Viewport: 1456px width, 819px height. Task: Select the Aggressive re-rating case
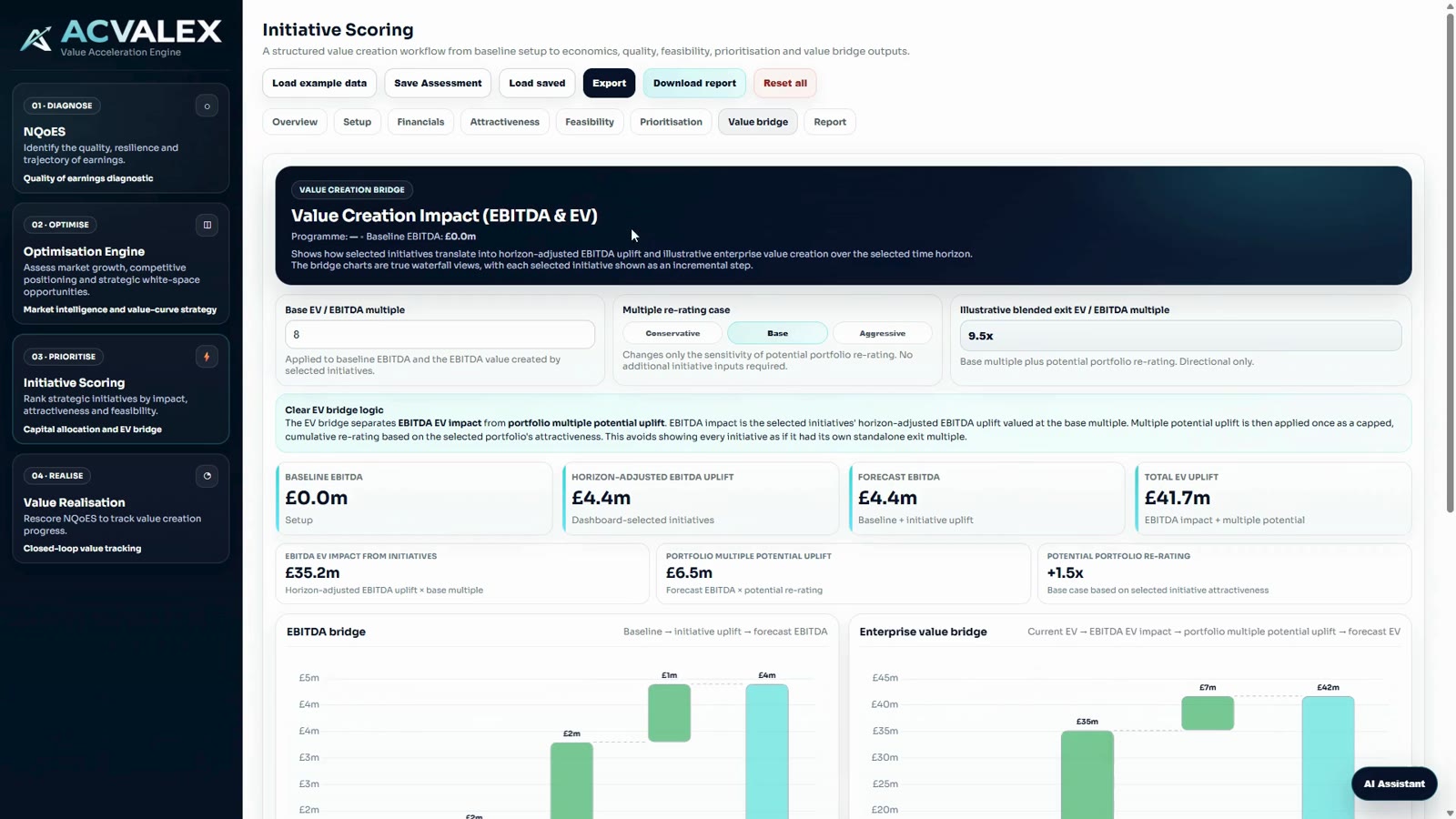(x=882, y=333)
